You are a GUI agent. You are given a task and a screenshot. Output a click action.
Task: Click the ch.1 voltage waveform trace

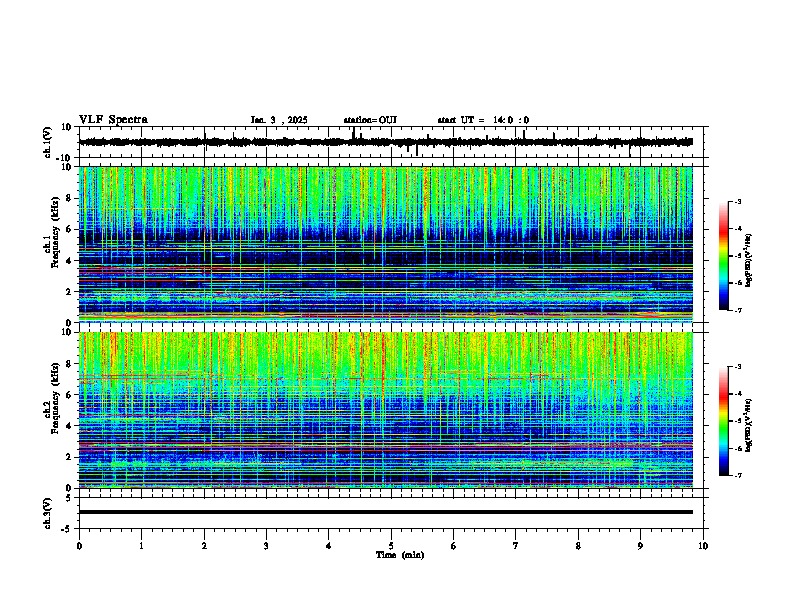tap(385, 142)
